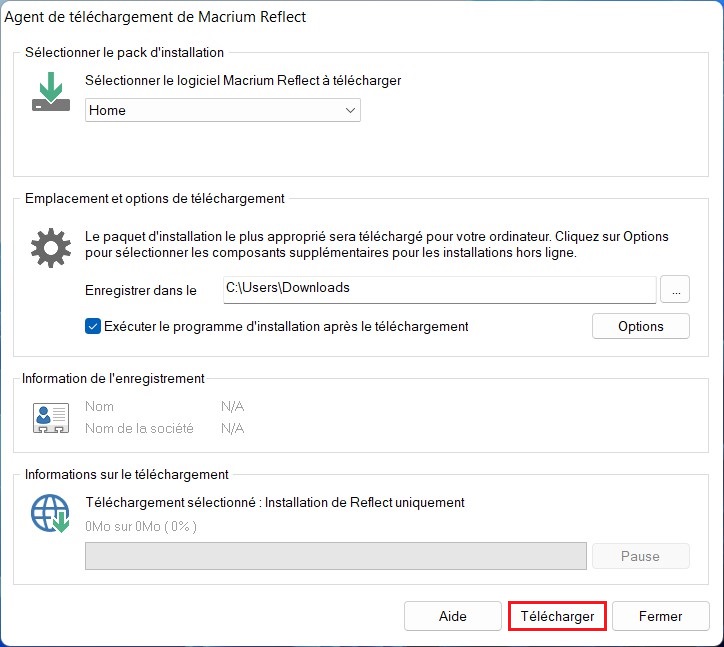Click the 'Emplacement et options de téléchargement' heading
This screenshot has height=647, width=724.
click(x=155, y=199)
